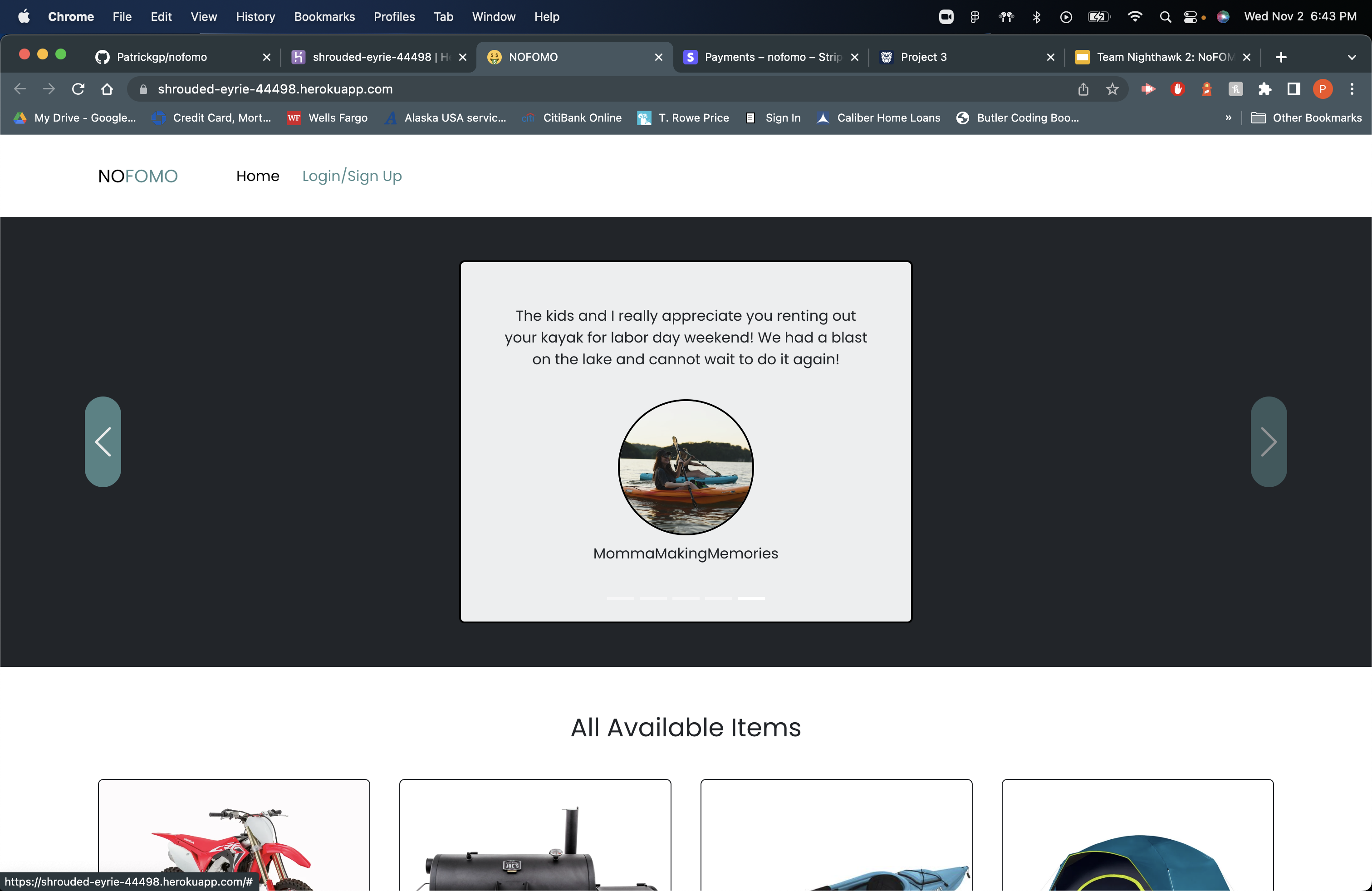Bookmark this page with the star icon

click(1112, 89)
